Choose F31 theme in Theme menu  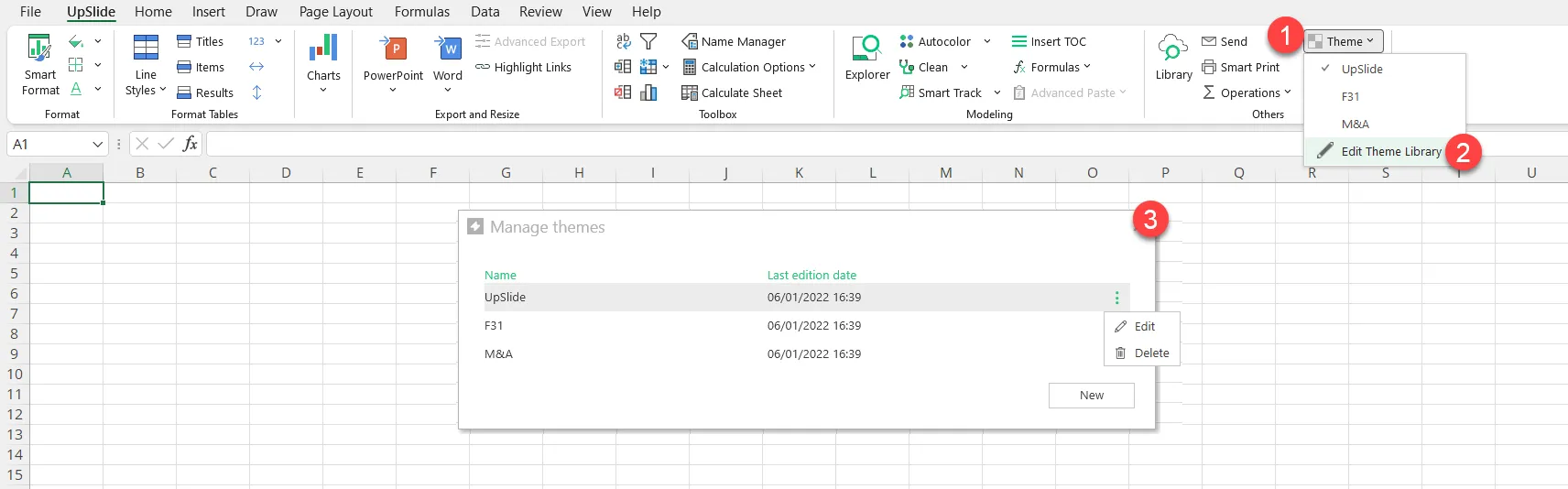(x=1385, y=96)
